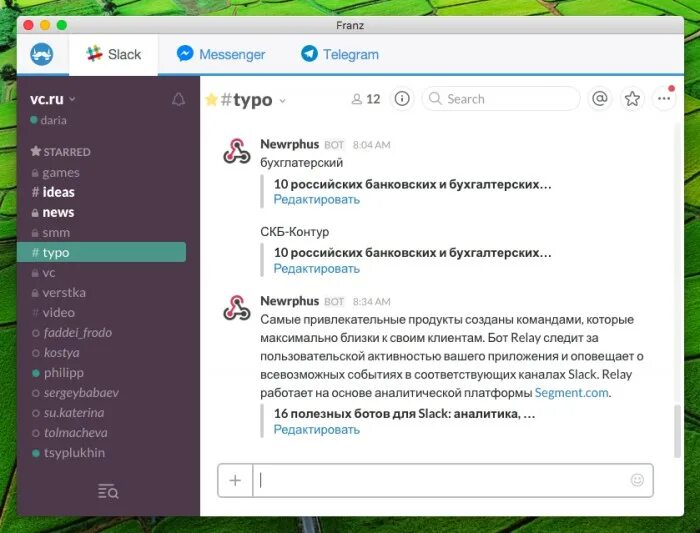Screen dimensions: 700x533
Task: Open the vc private channel
Action: click(x=43, y=272)
